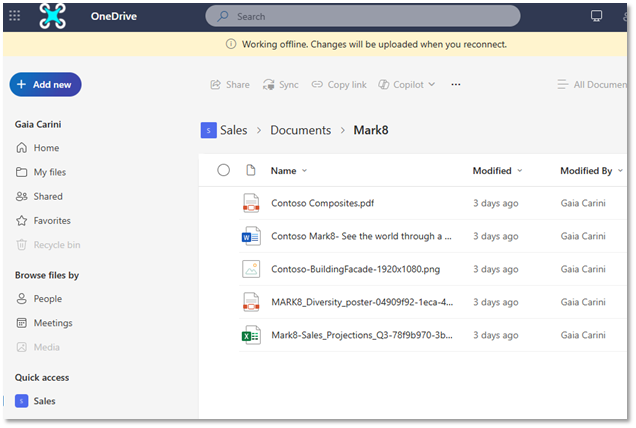Open the Copilot dropdown
The image size is (636, 428).
(x=406, y=84)
